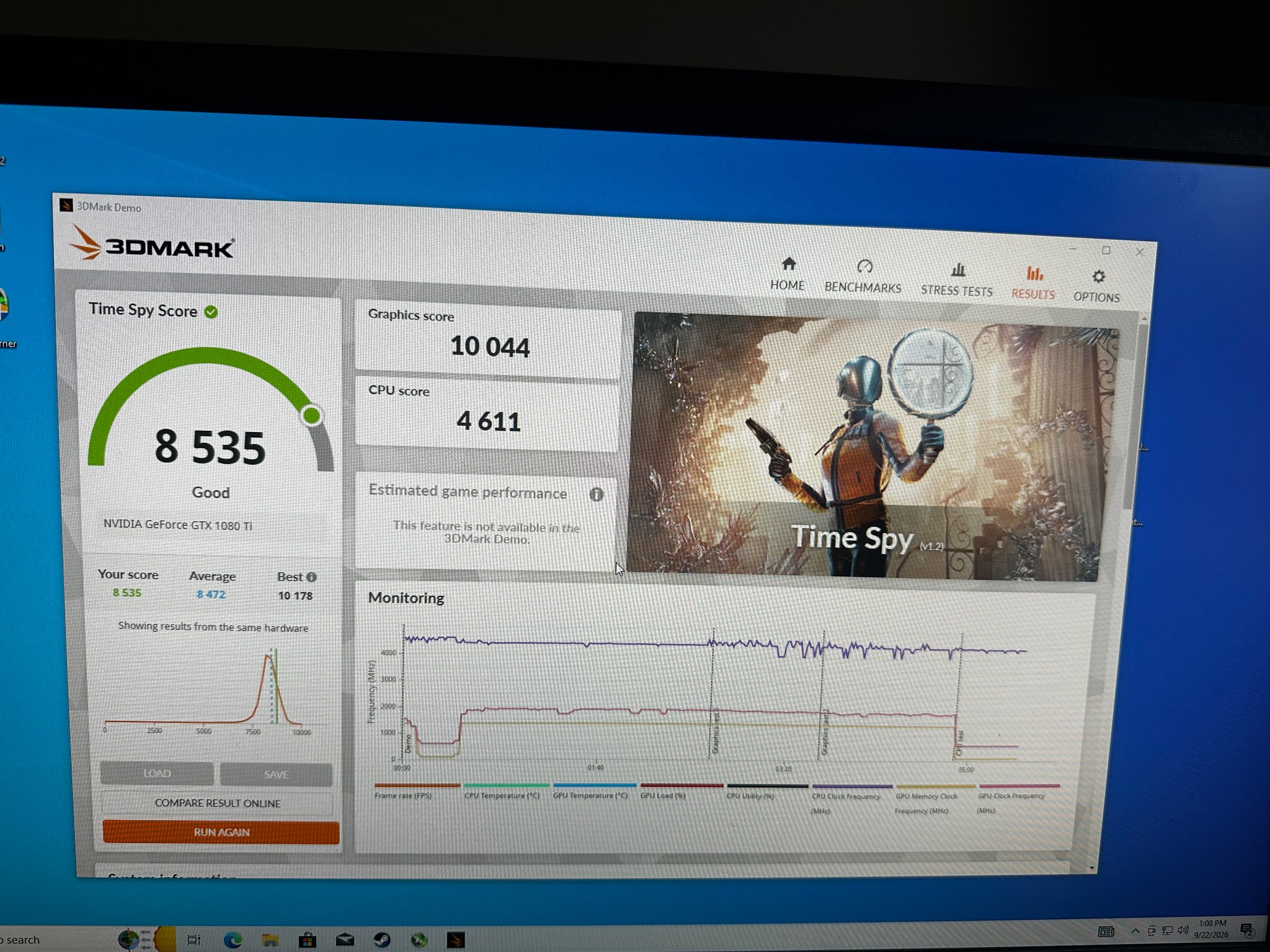The height and width of the screenshot is (952, 1270).
Task: Click the Time Spy score 8 535 on the gauge
Action: point(210,446)
